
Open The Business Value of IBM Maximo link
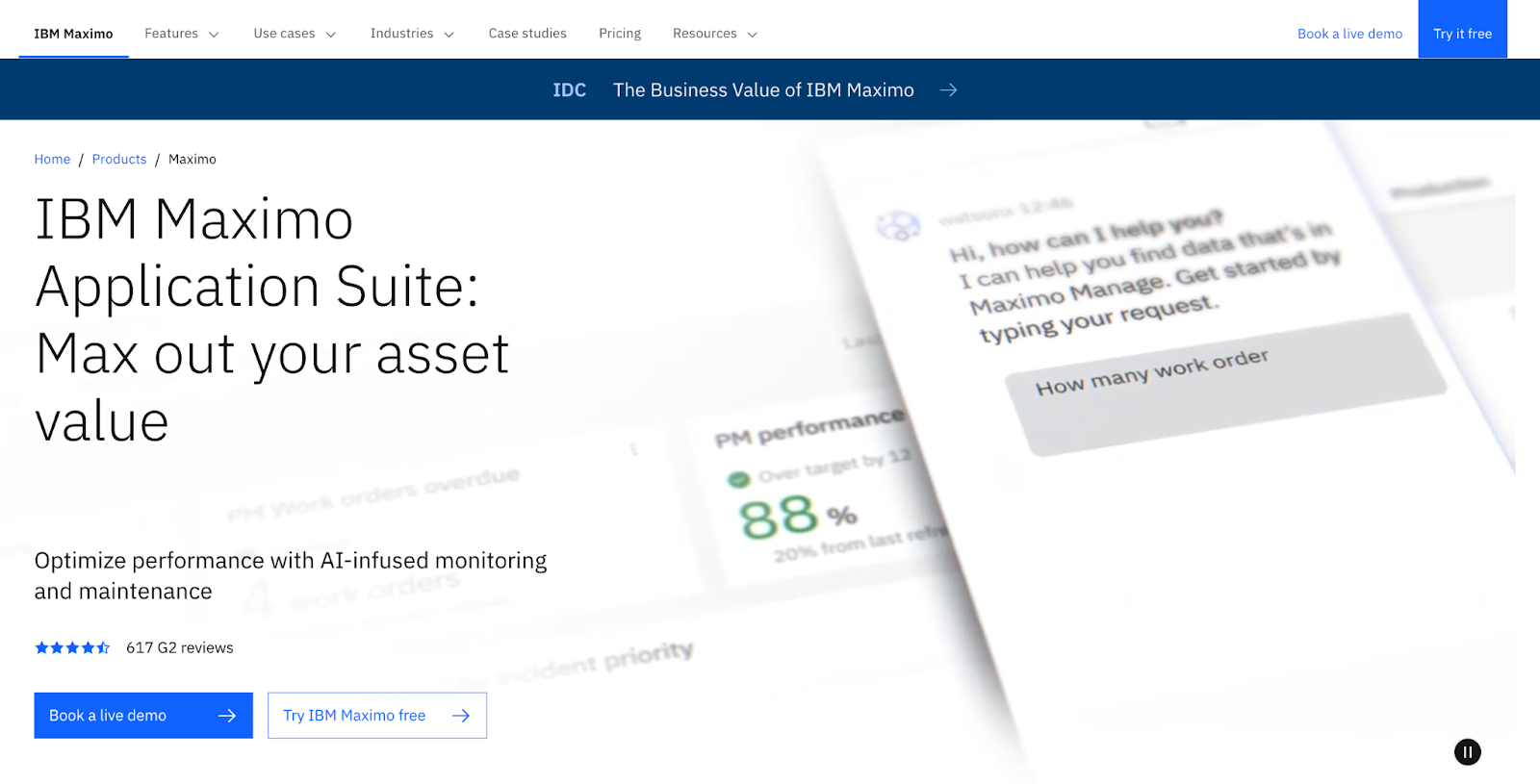pyautogui.click(x=763, y=89)
